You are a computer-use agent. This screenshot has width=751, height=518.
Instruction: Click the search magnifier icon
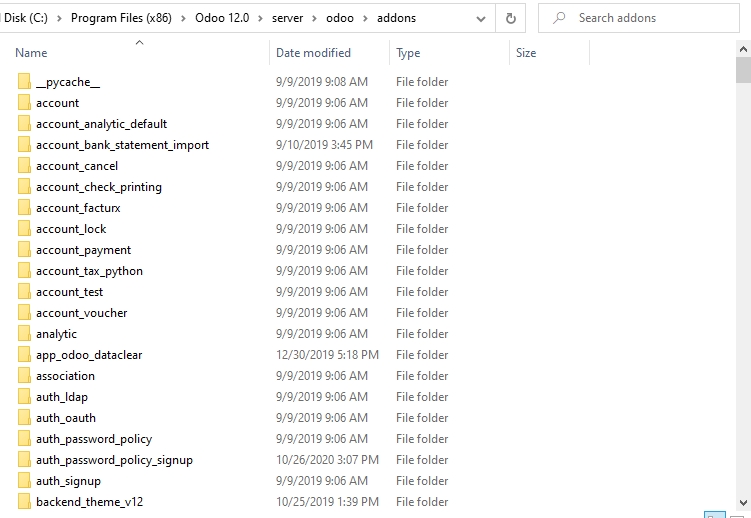point(558,18)
